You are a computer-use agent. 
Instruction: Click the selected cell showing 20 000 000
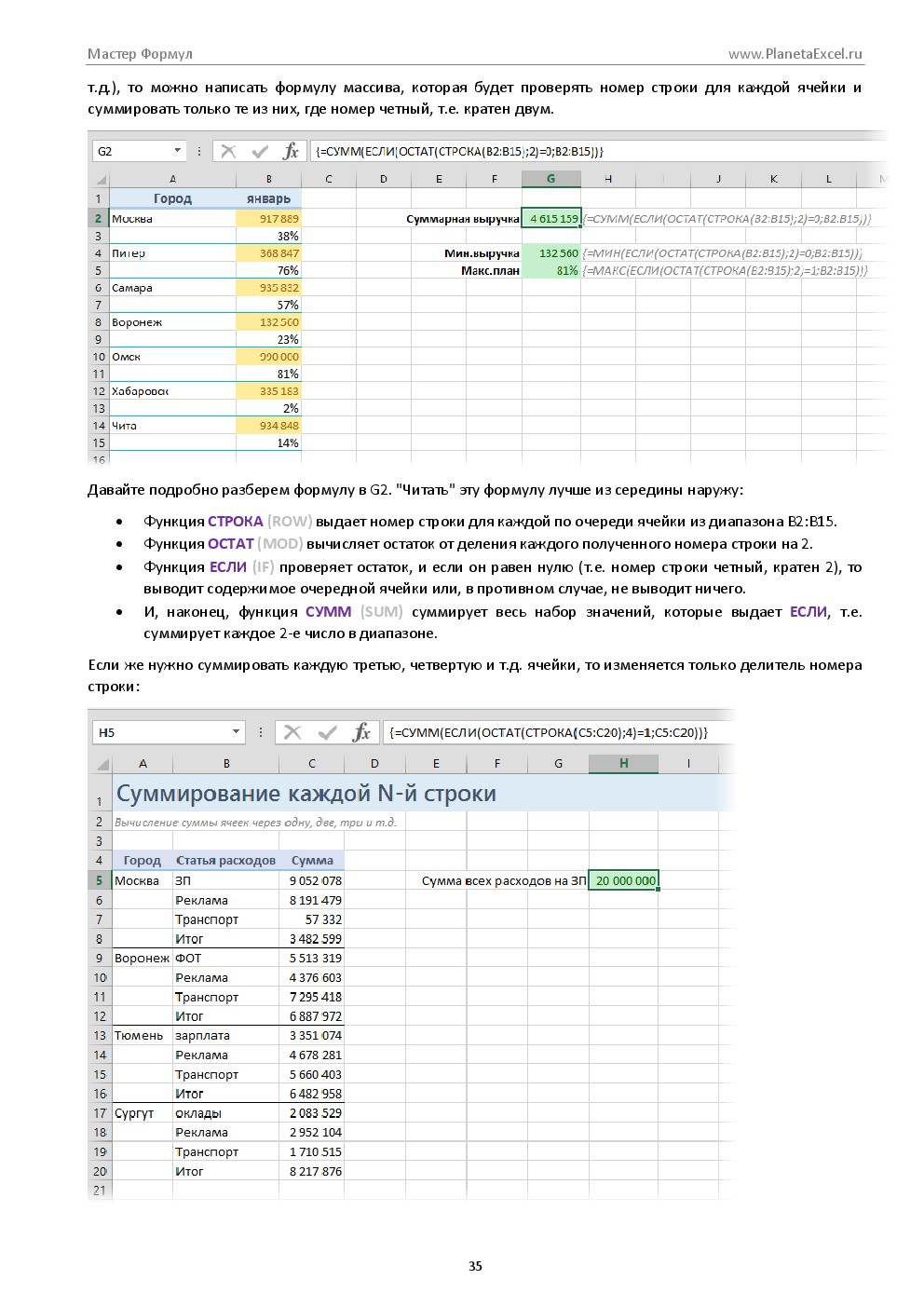pos(624,880)
